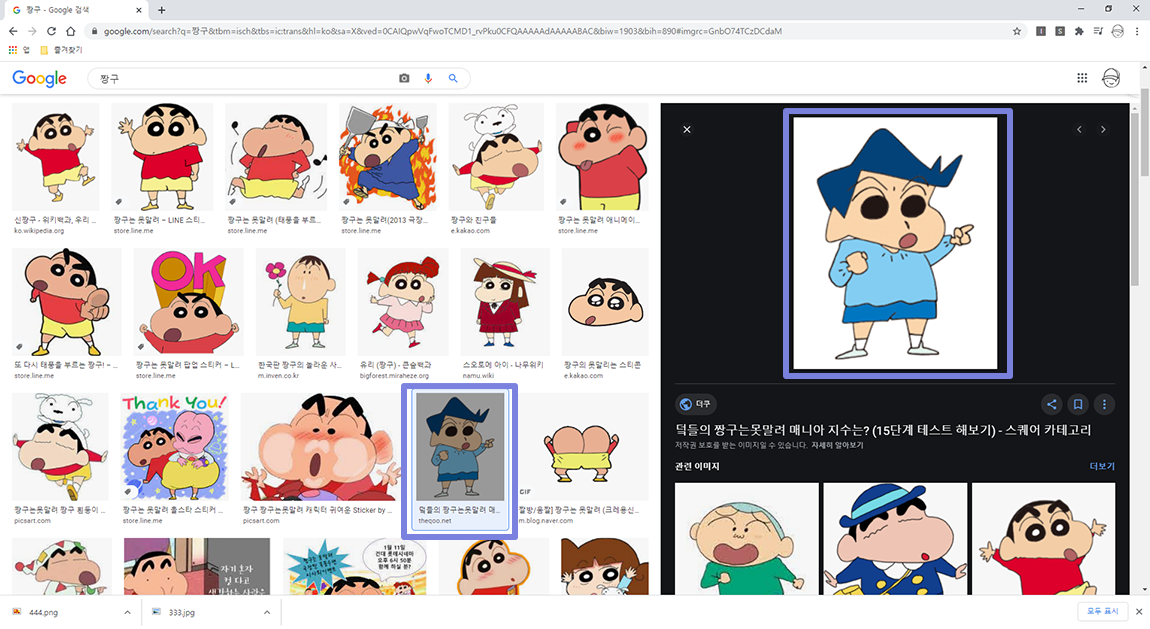This screenshot has width=1150, height=629.
Task: Open the apps shortcut in bookmarks bar
Action: coord(19,50)
